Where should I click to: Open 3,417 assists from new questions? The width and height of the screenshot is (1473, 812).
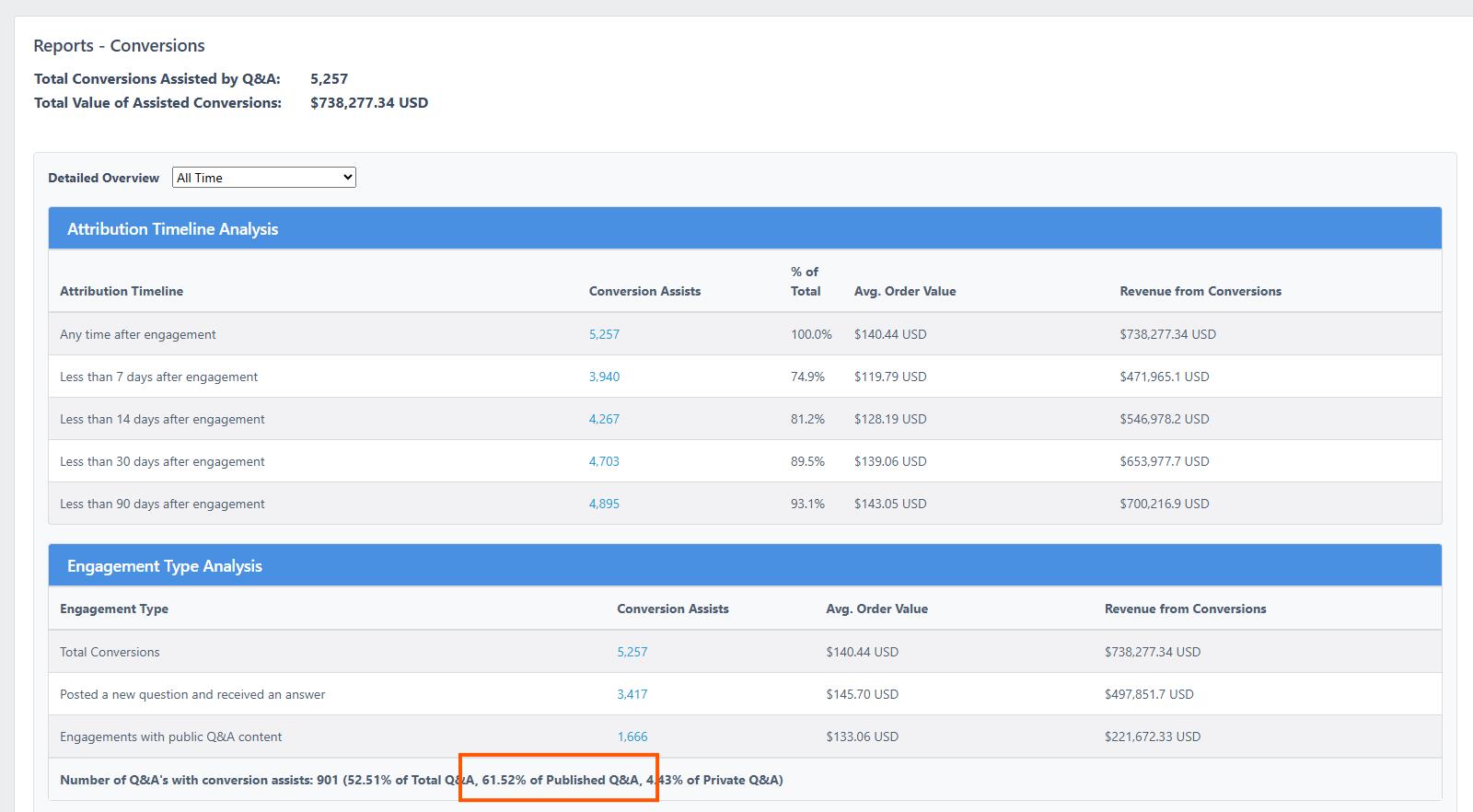click(x=632, y=694)
